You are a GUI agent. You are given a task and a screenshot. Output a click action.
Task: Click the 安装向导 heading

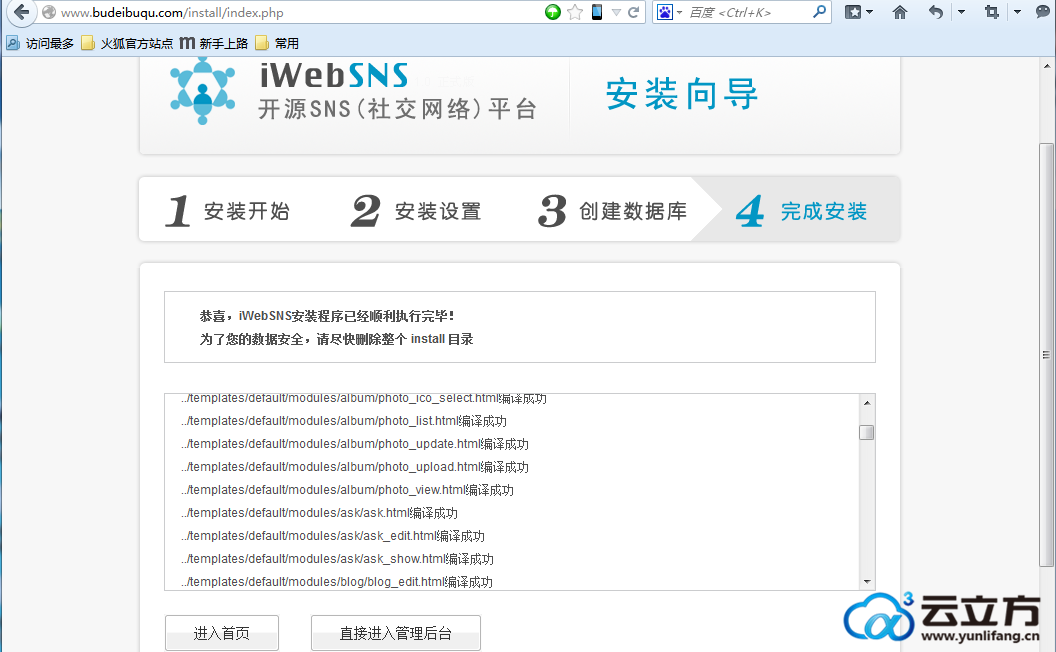click(x=682, y=94)
